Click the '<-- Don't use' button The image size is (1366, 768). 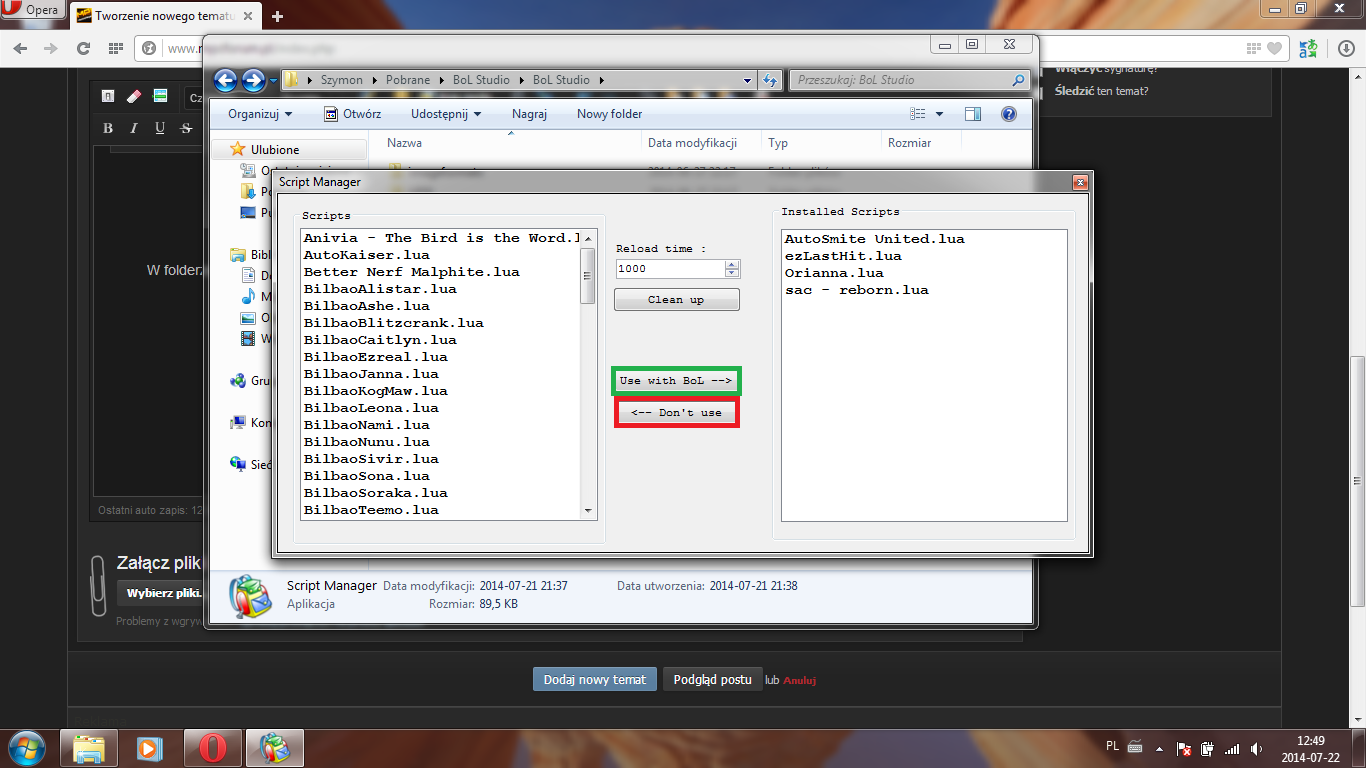677,413
